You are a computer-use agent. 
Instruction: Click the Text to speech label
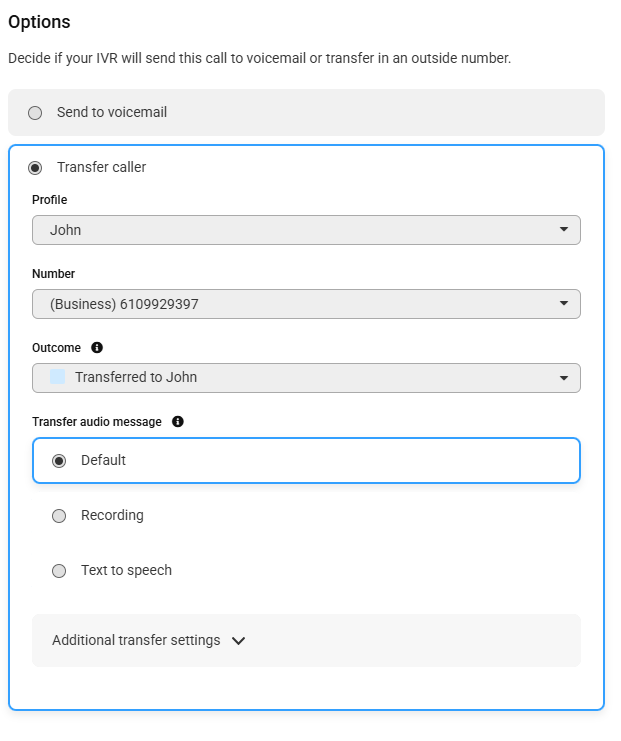127,570
